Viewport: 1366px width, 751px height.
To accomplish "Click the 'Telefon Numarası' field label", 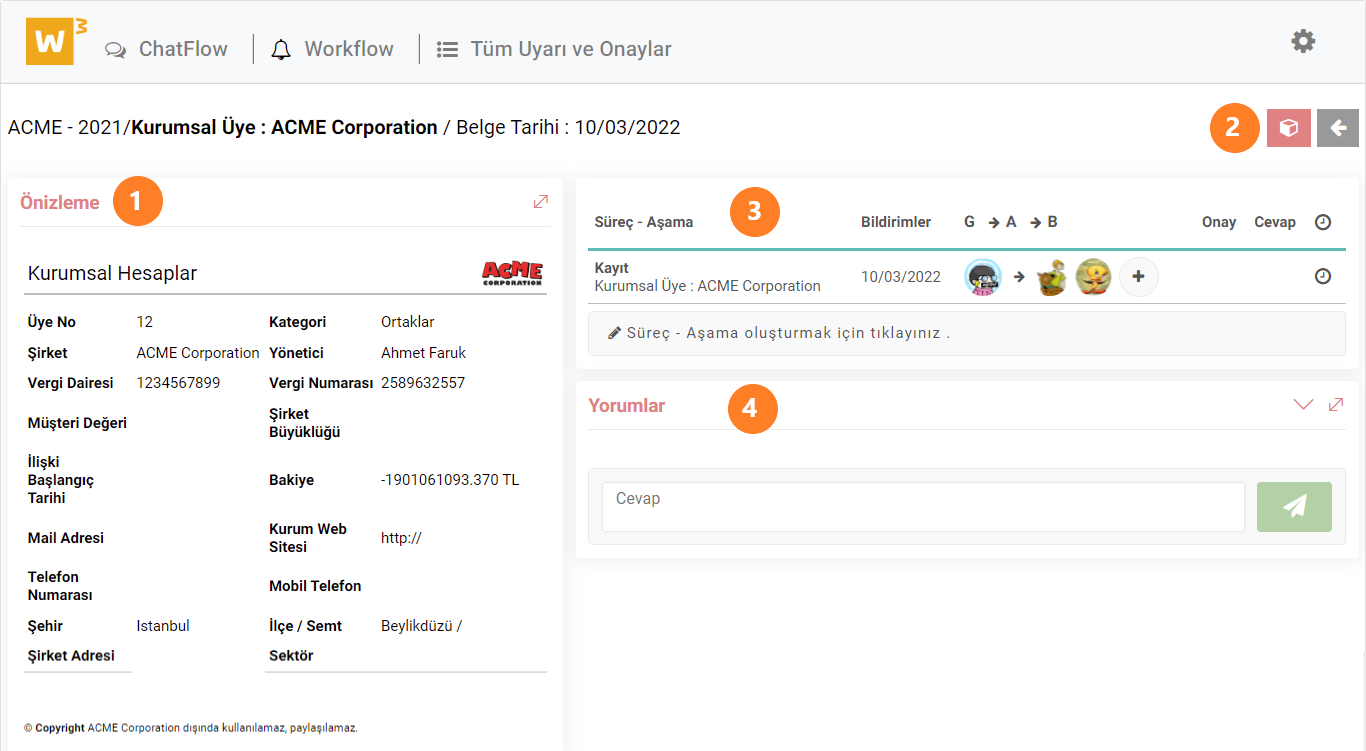I will pyautogui.click(x=60, y=586).
